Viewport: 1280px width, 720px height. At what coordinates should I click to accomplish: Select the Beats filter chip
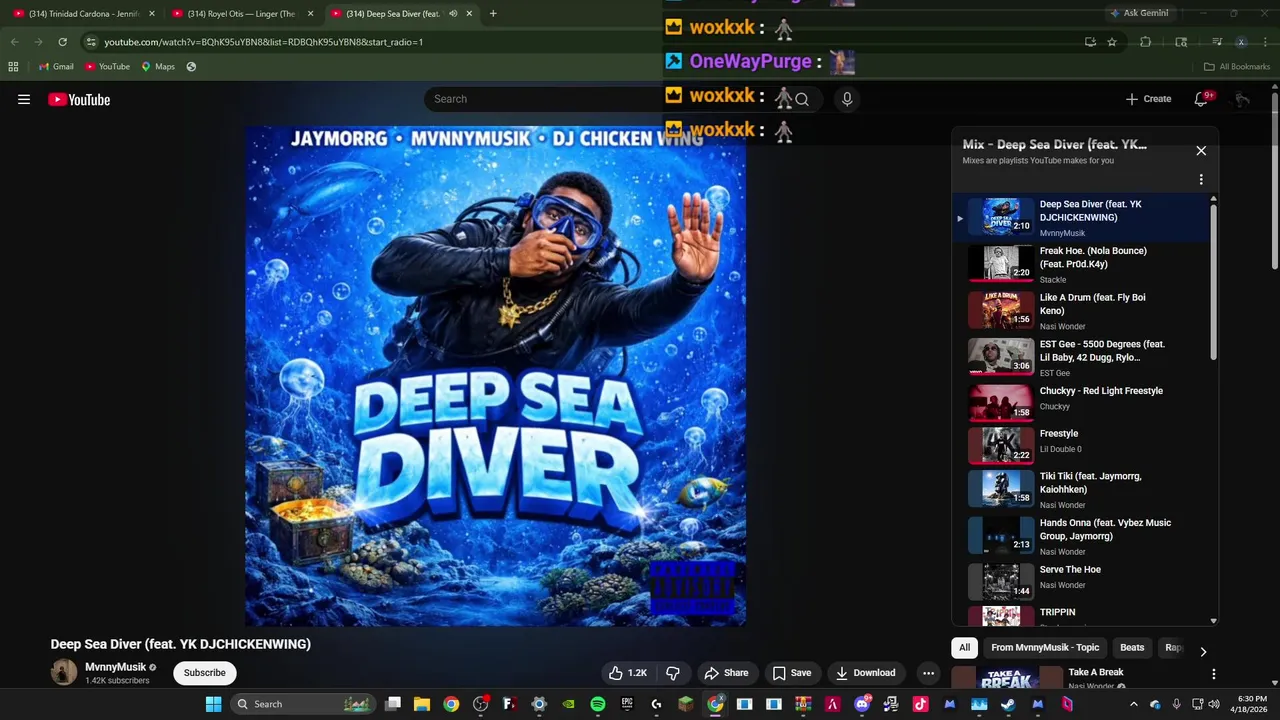tap(1132, 648)
